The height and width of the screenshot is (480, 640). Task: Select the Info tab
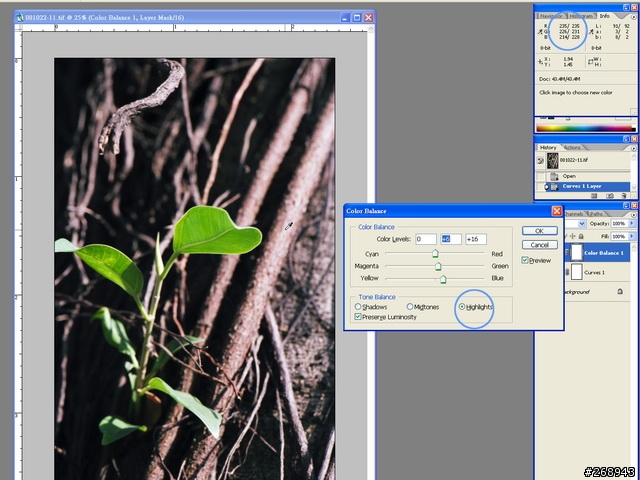[604, 16]
